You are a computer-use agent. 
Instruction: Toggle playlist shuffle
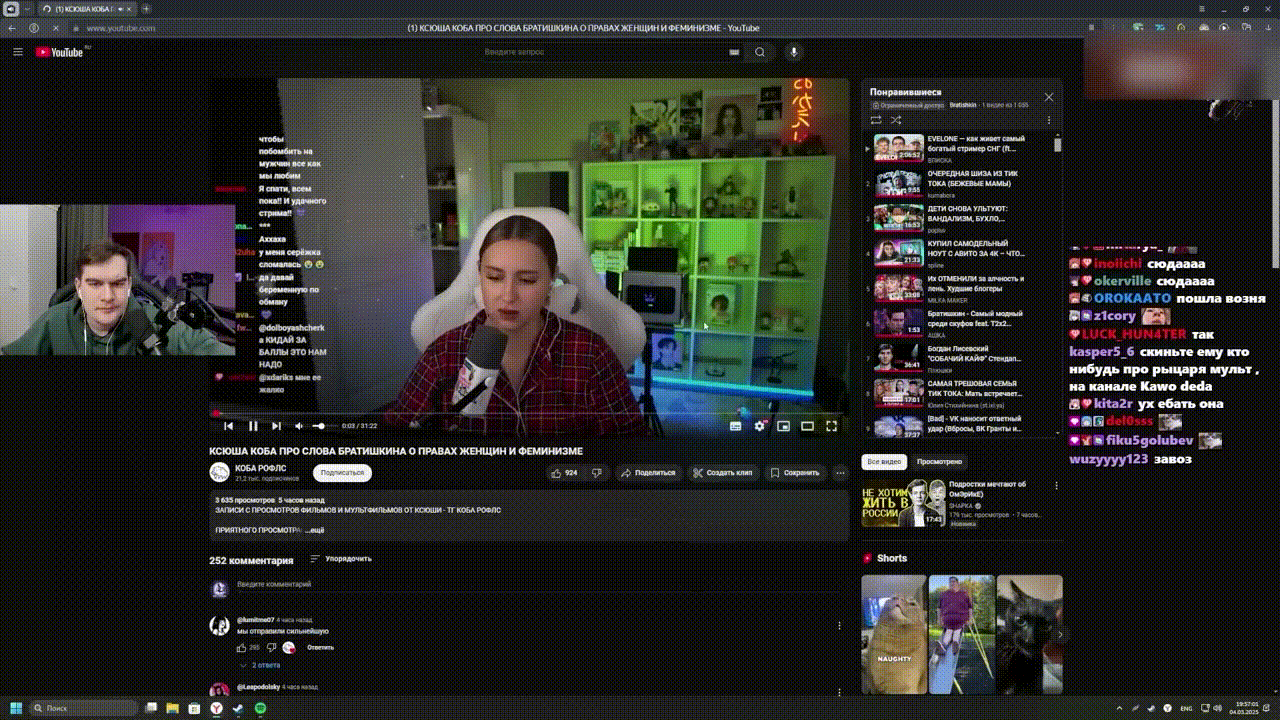click(x=896, y=120)
